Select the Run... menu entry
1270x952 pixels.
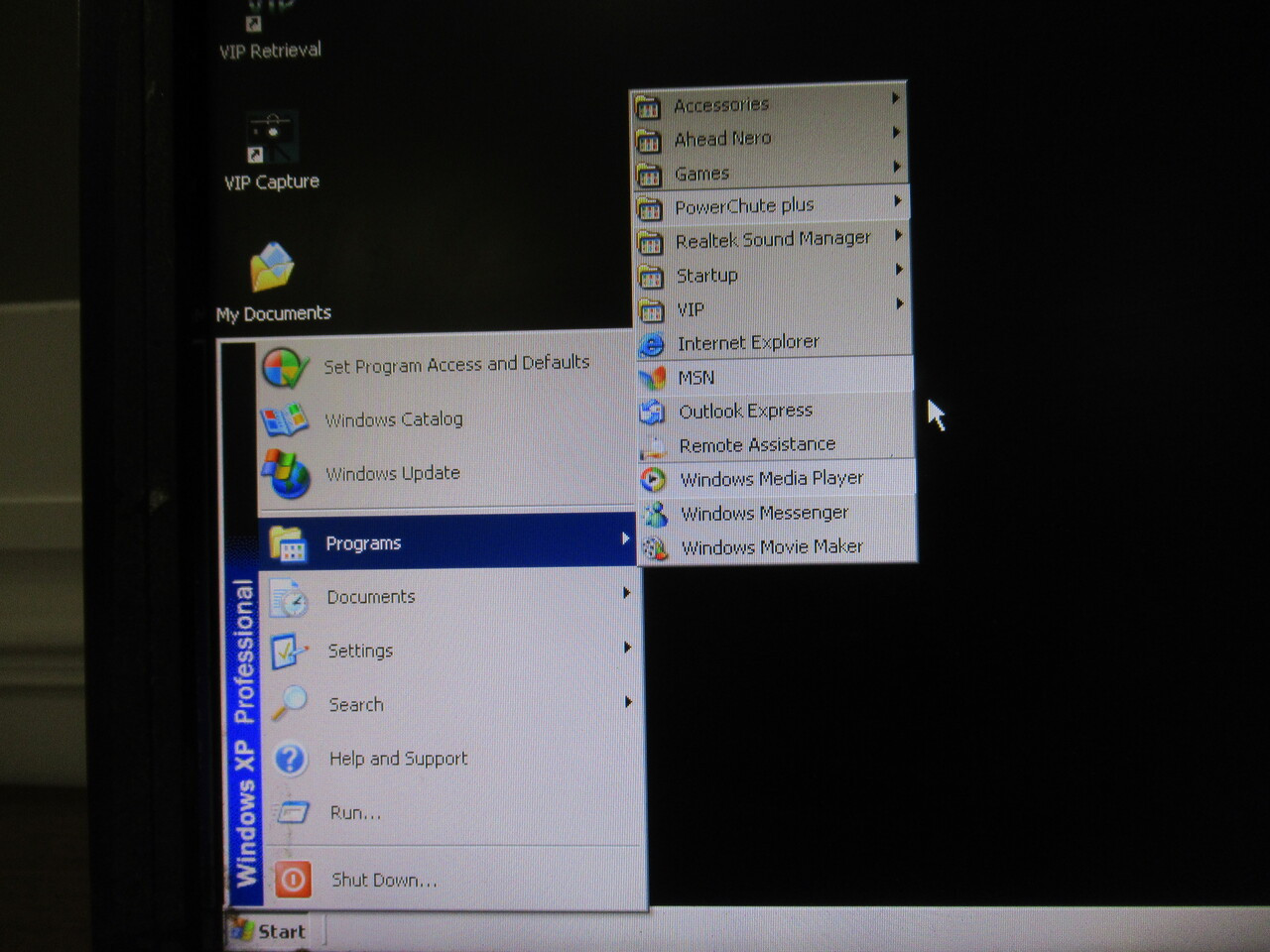453,813
